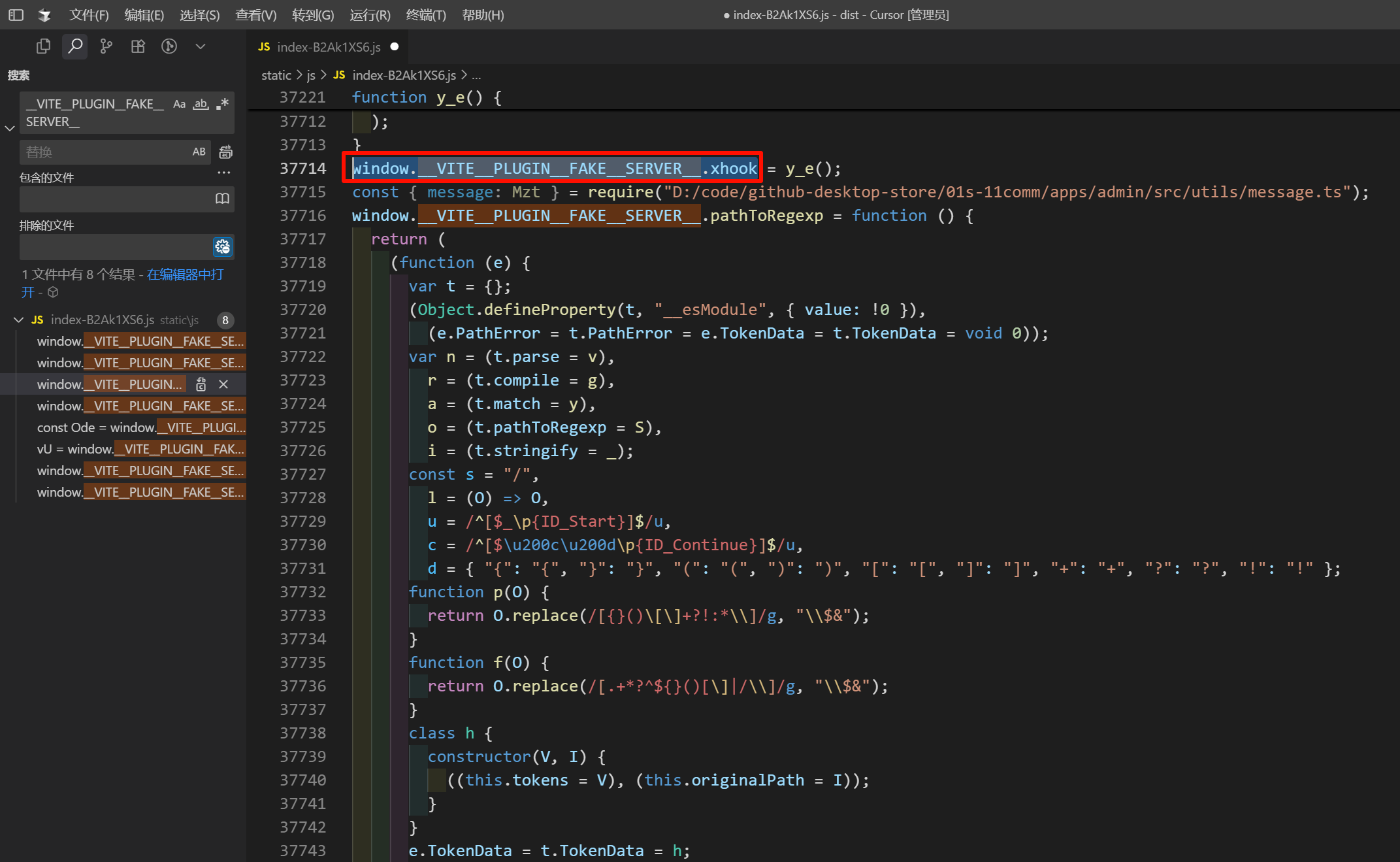Toggle the sidebar layout icon
The width and height of the screenshot is (1400, 862).
pyautogui.click(x=16, y=14)
